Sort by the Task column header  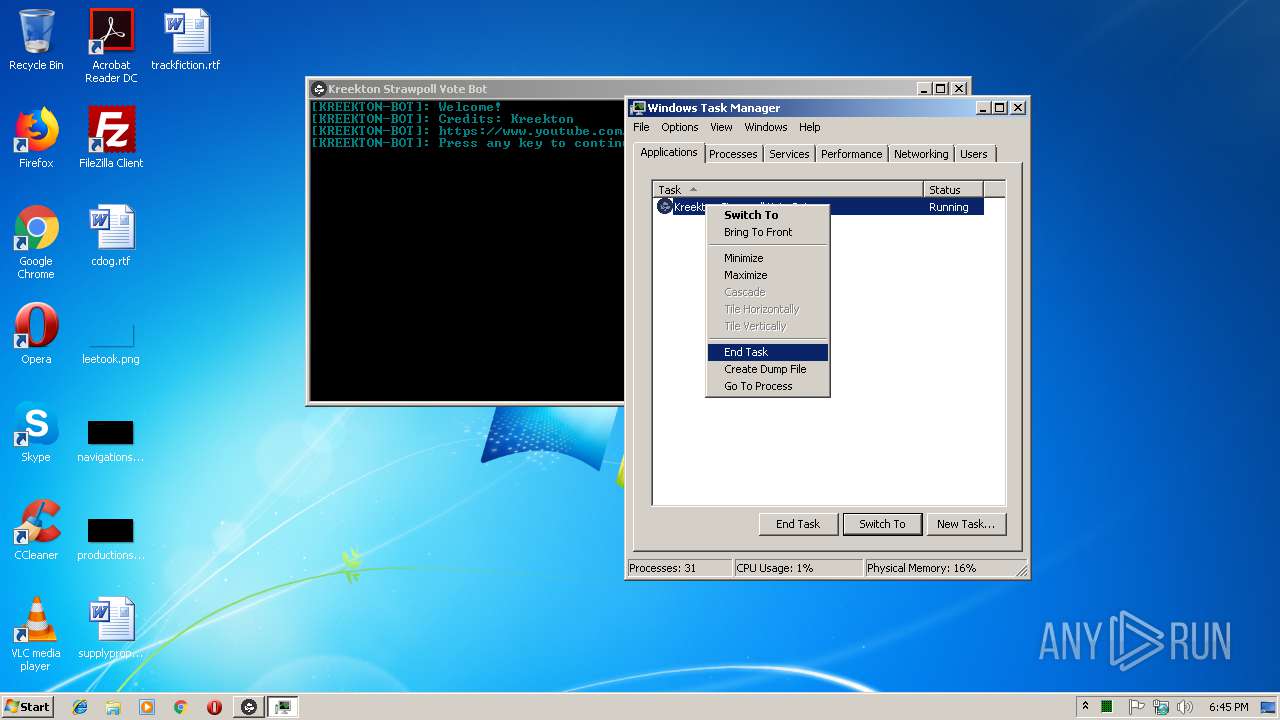tap(788, 190)
